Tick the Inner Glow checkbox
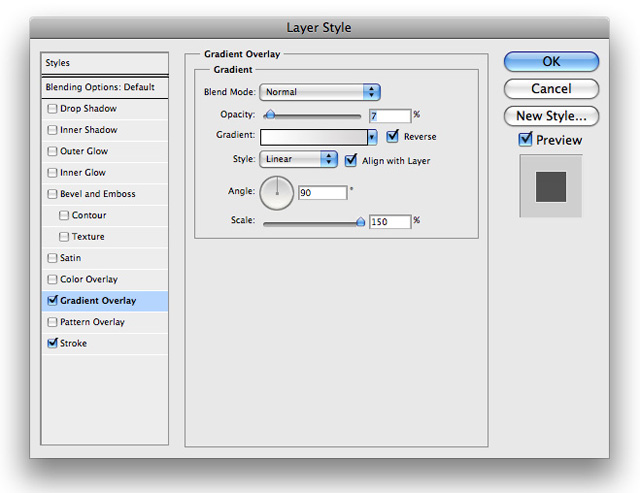The height and width of the screenshot is (493, 640). click(52, 173)
